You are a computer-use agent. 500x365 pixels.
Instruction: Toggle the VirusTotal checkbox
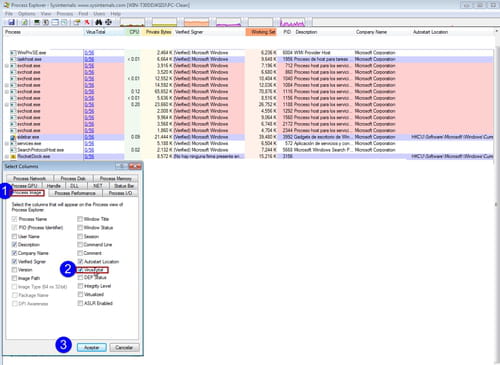tap(80, 270)
